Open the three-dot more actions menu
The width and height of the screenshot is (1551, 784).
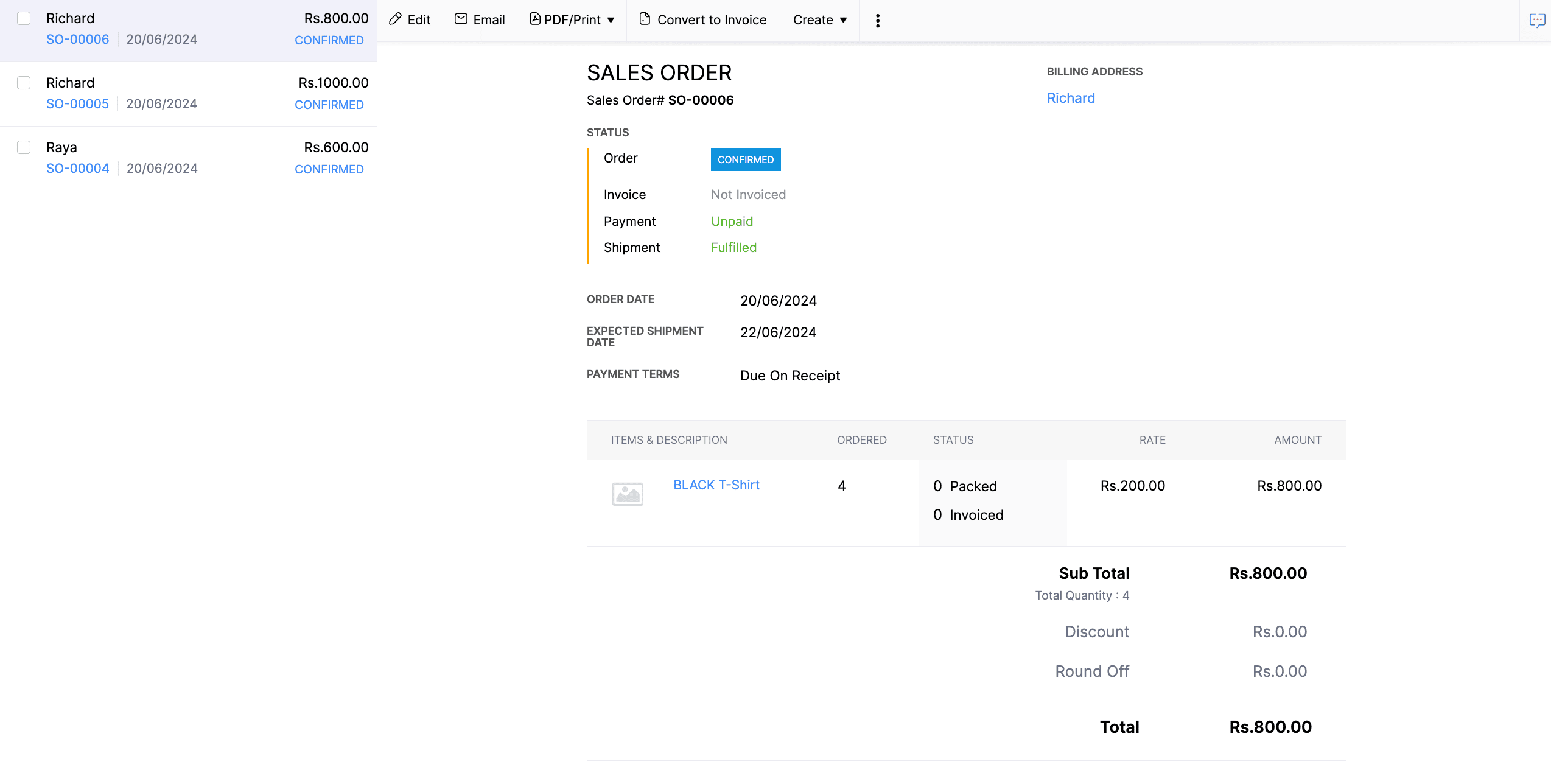[x=877, y=21]
